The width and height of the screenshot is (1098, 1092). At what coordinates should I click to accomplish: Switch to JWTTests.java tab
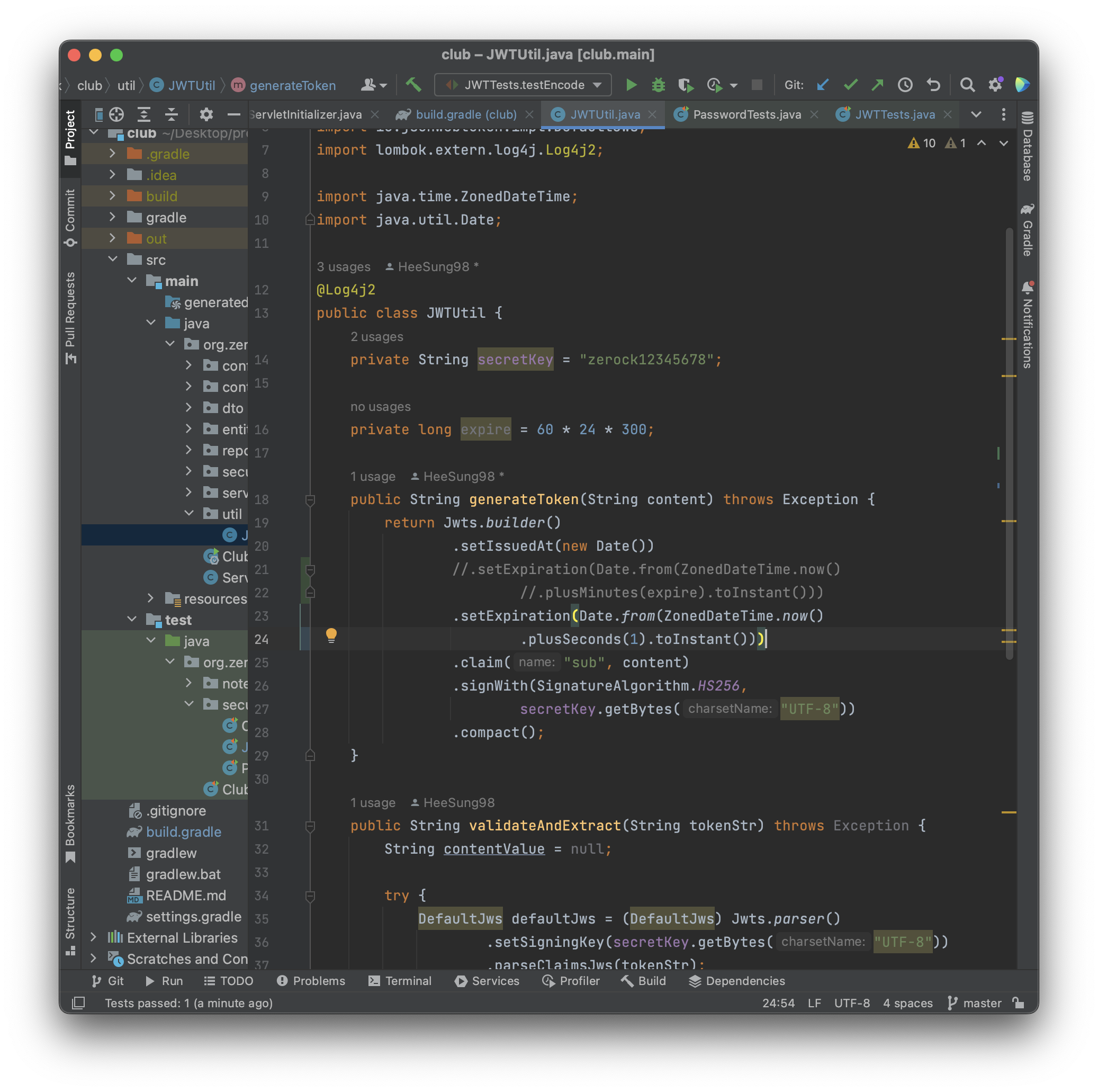pos(894,115)
